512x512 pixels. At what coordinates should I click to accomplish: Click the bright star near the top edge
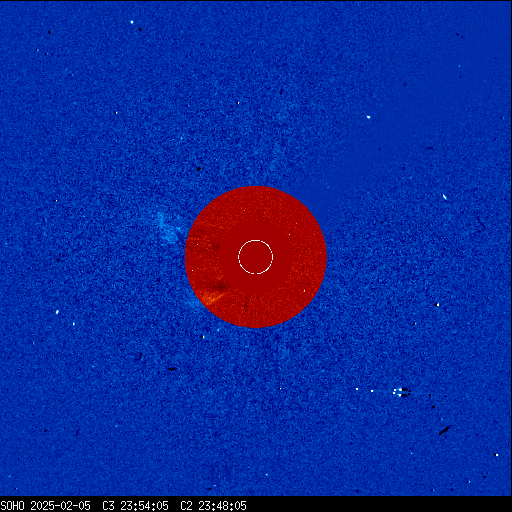coord(132,22)
